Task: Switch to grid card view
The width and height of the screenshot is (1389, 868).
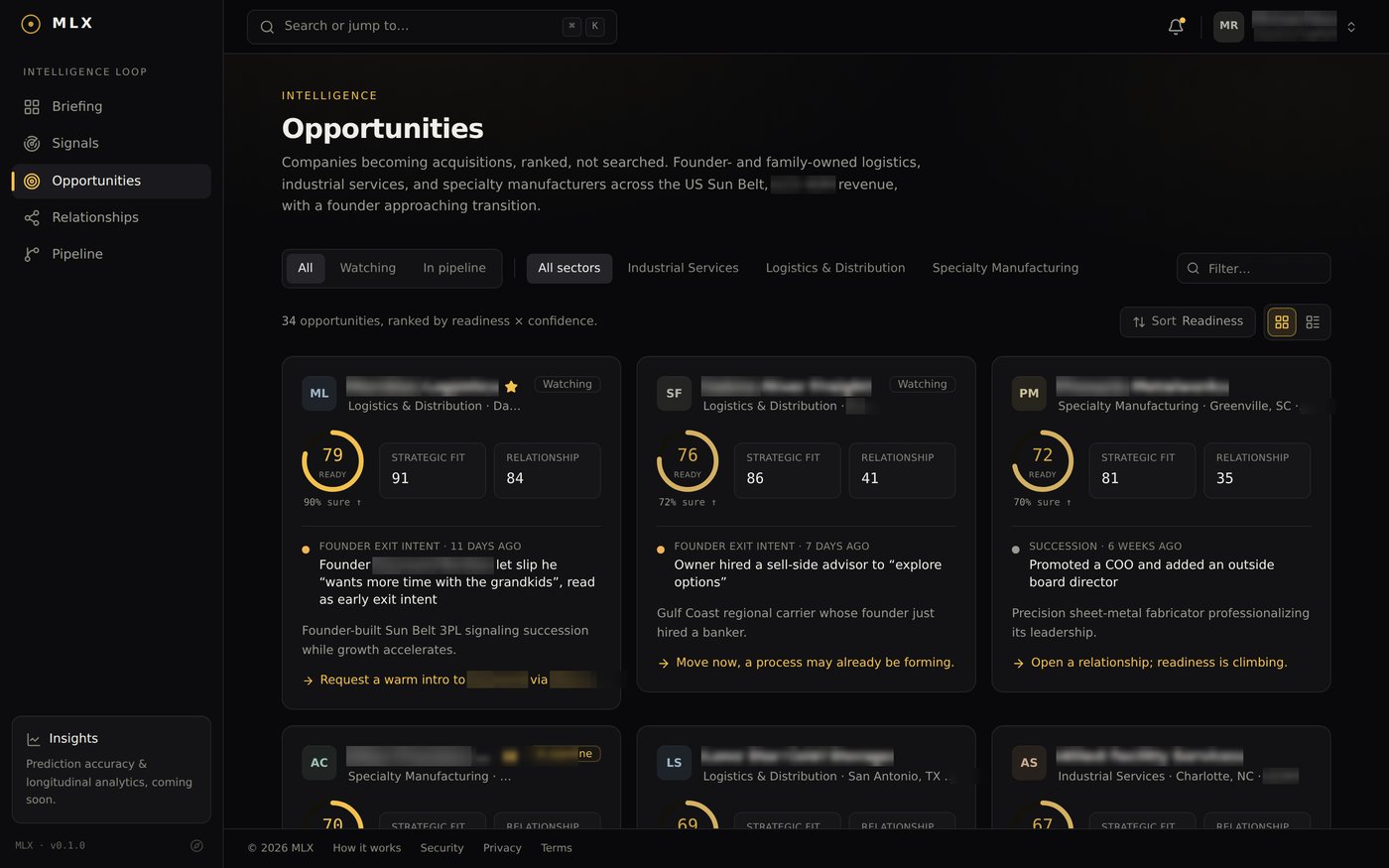Action: [x=1282, y=322]
